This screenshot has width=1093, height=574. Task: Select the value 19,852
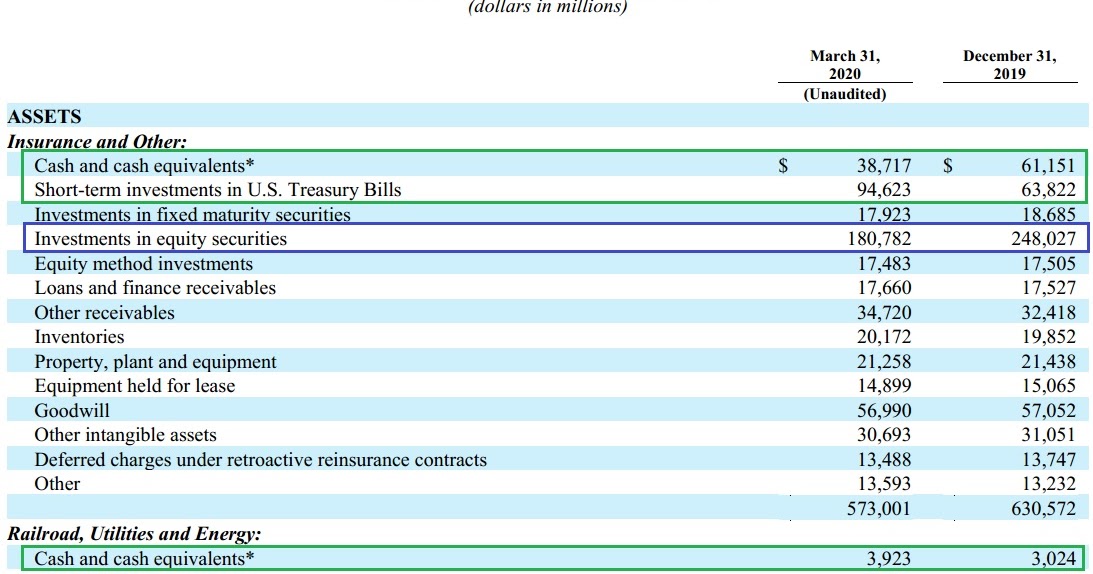coord(1048,337)
